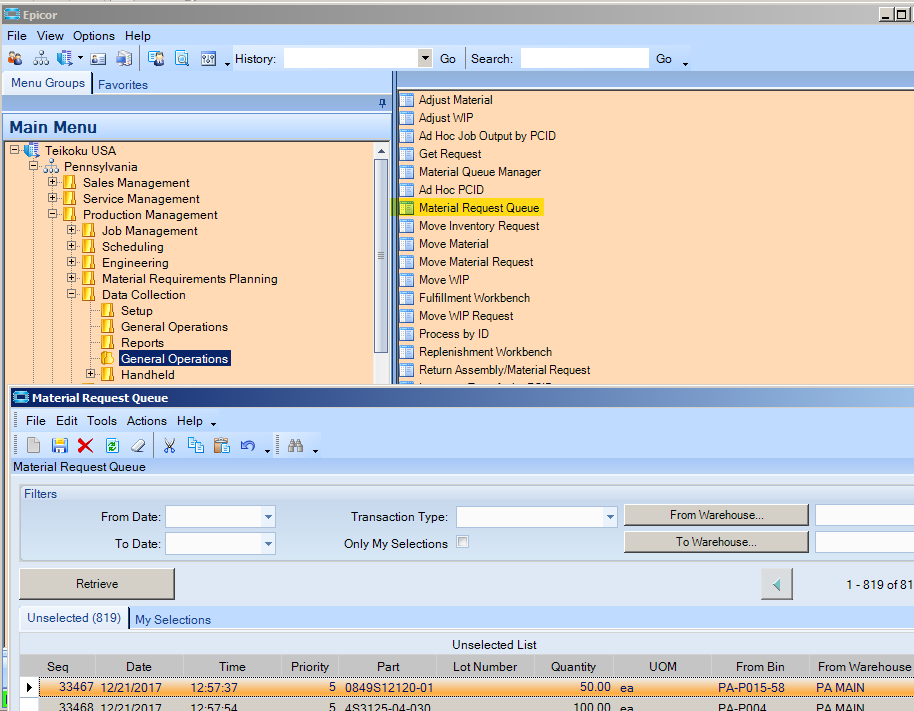Click the clipboard Paste icon
The image size is (914, 711).
click(x=222, y=446)
